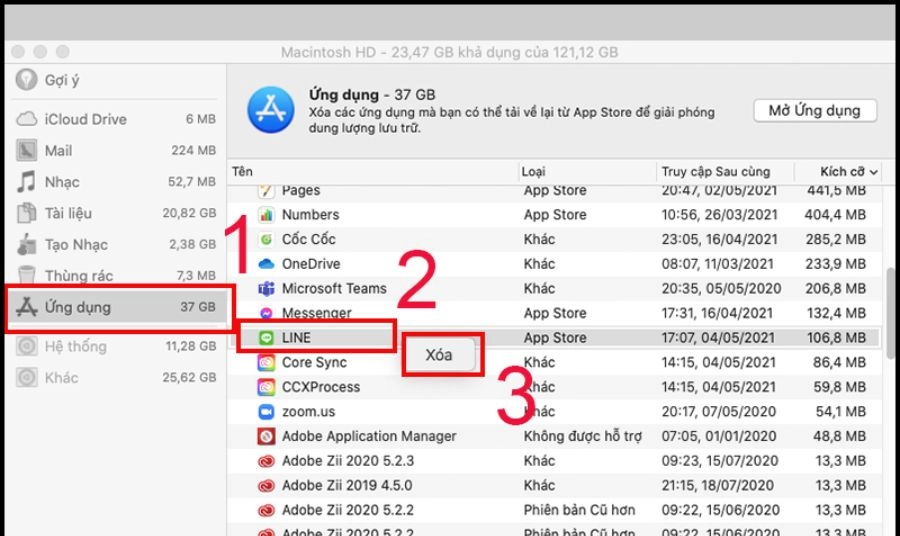Click the OneDrive row name
900x536 pixels.
(x=311, y=264)
